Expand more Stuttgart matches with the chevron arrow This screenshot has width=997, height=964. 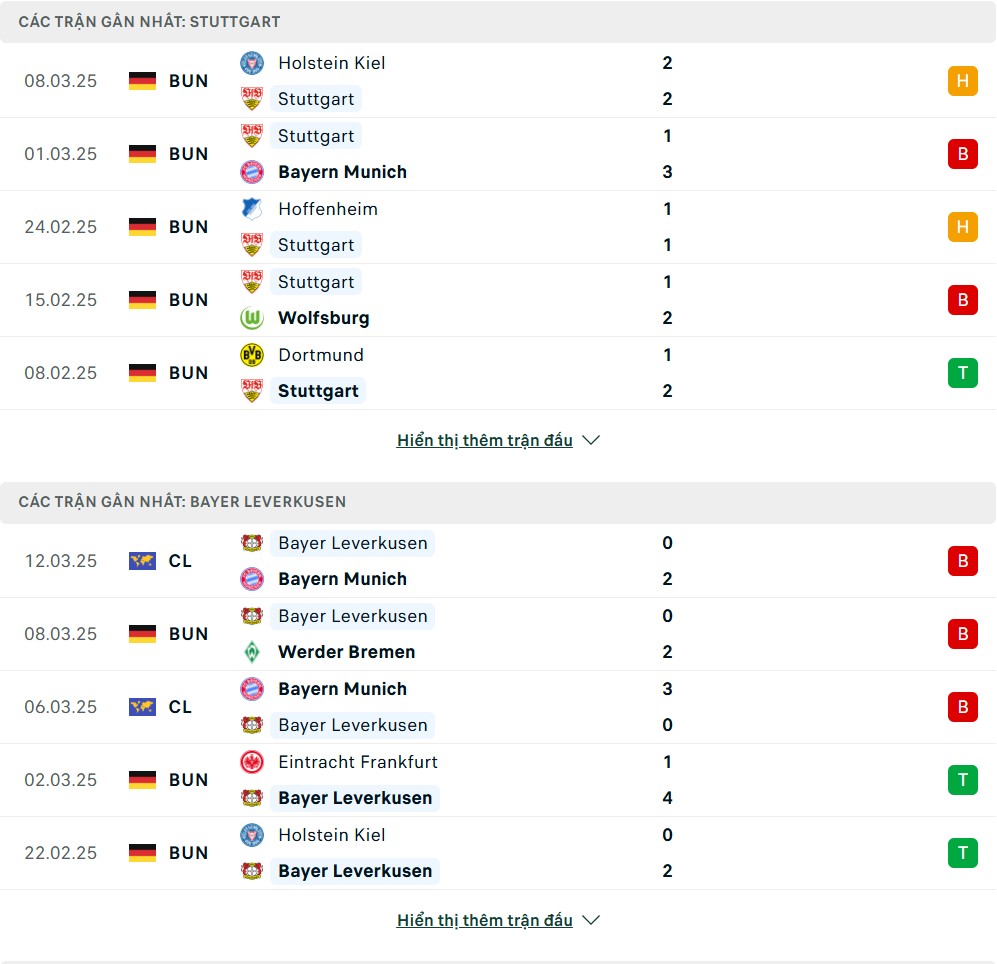pos(591,440)
